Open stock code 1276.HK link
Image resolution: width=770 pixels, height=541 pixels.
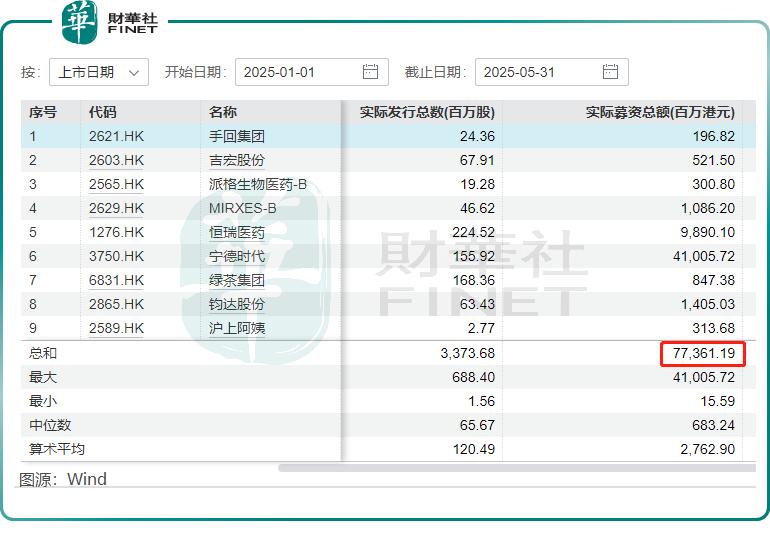click(x=116, y=232)
